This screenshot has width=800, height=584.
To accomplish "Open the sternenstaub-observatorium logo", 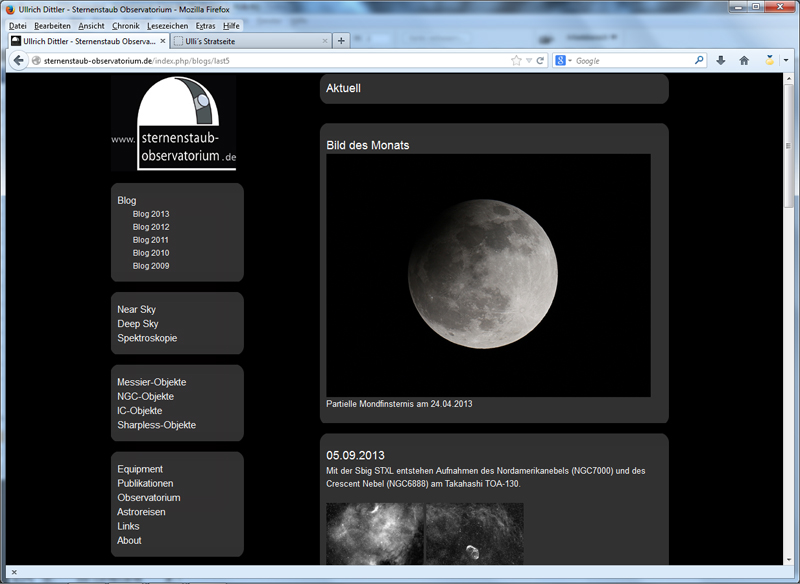I will pos(173,122).
